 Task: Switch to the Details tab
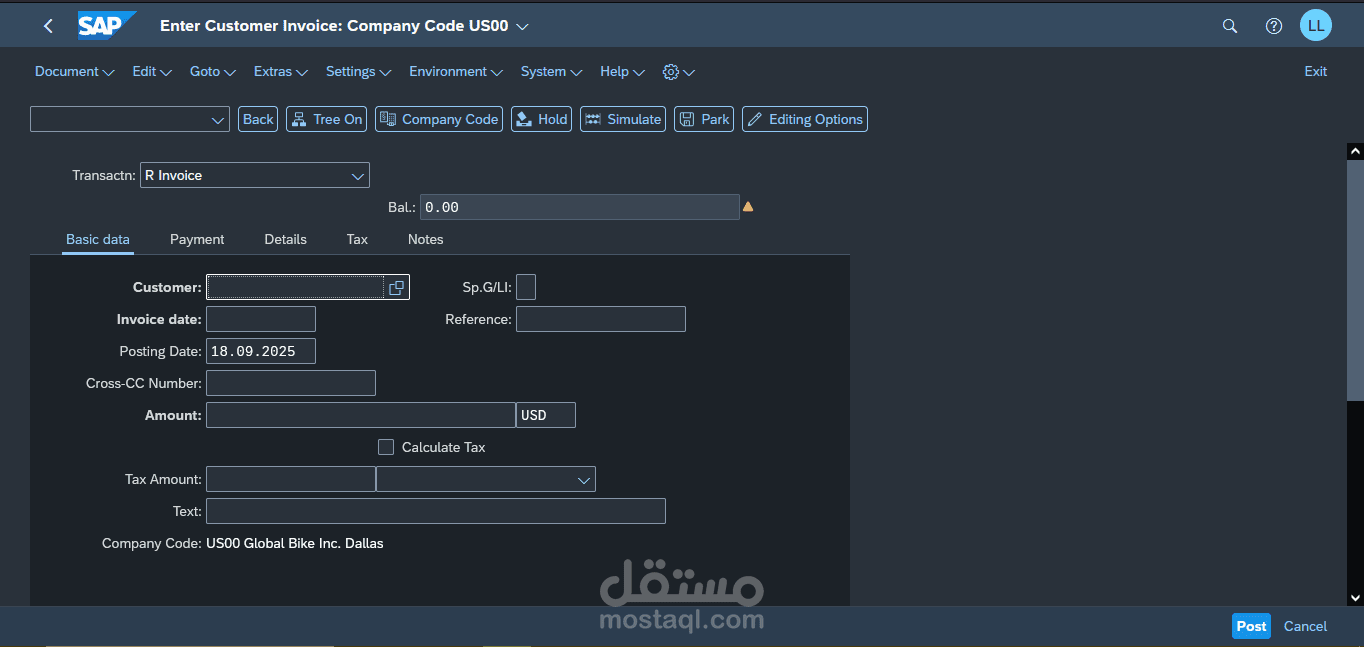click(x=285, y=240)
